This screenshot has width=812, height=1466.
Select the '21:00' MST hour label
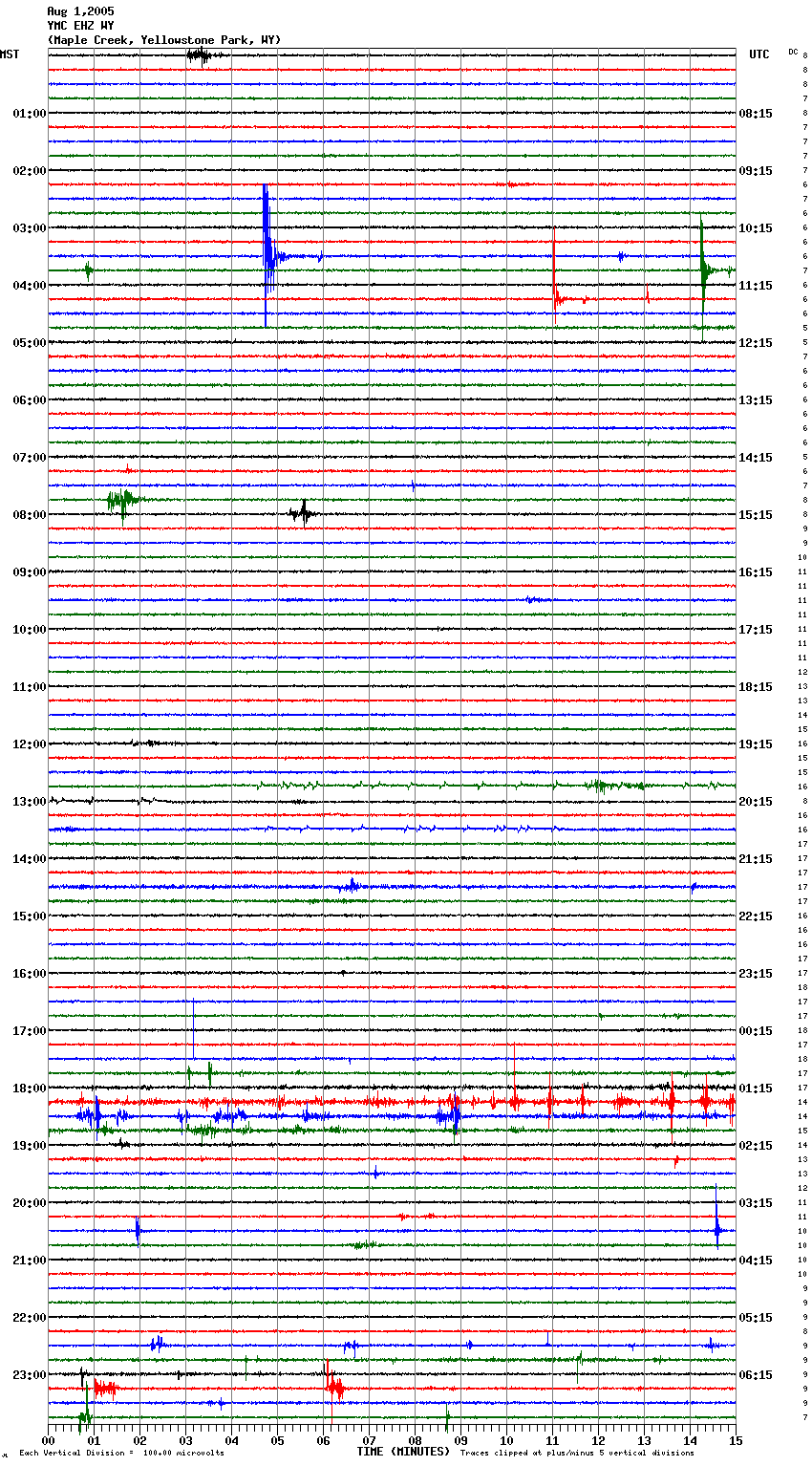coord(30,1261)
